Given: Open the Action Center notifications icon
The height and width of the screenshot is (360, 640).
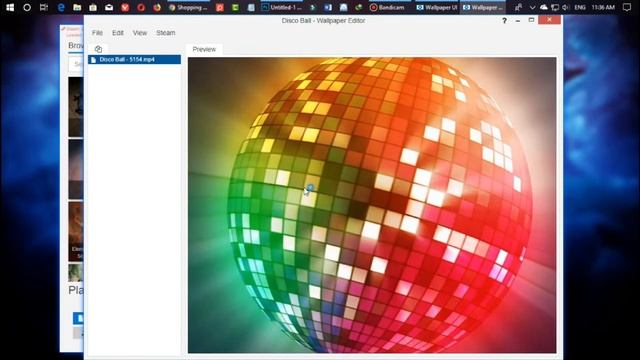Looking at the screenshot, I should point(627,7).
